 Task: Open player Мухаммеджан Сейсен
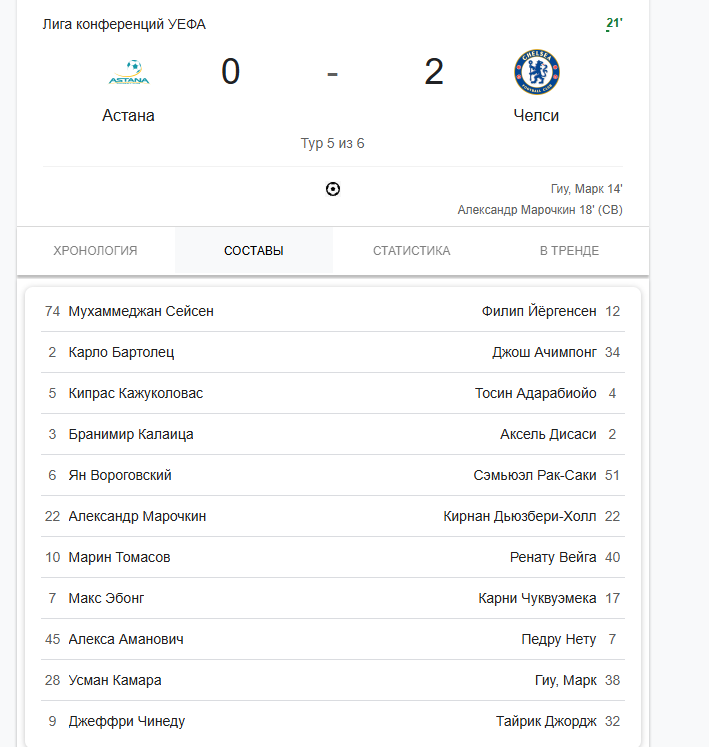point(141,311)
